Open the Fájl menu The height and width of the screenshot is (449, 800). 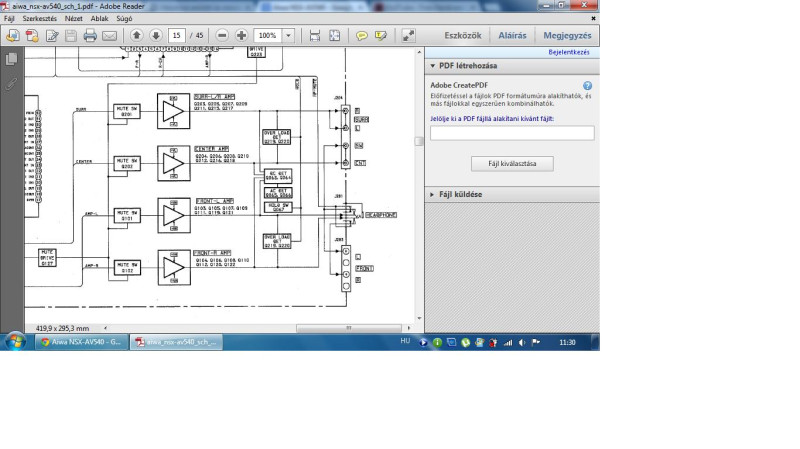tap(9, 18)
